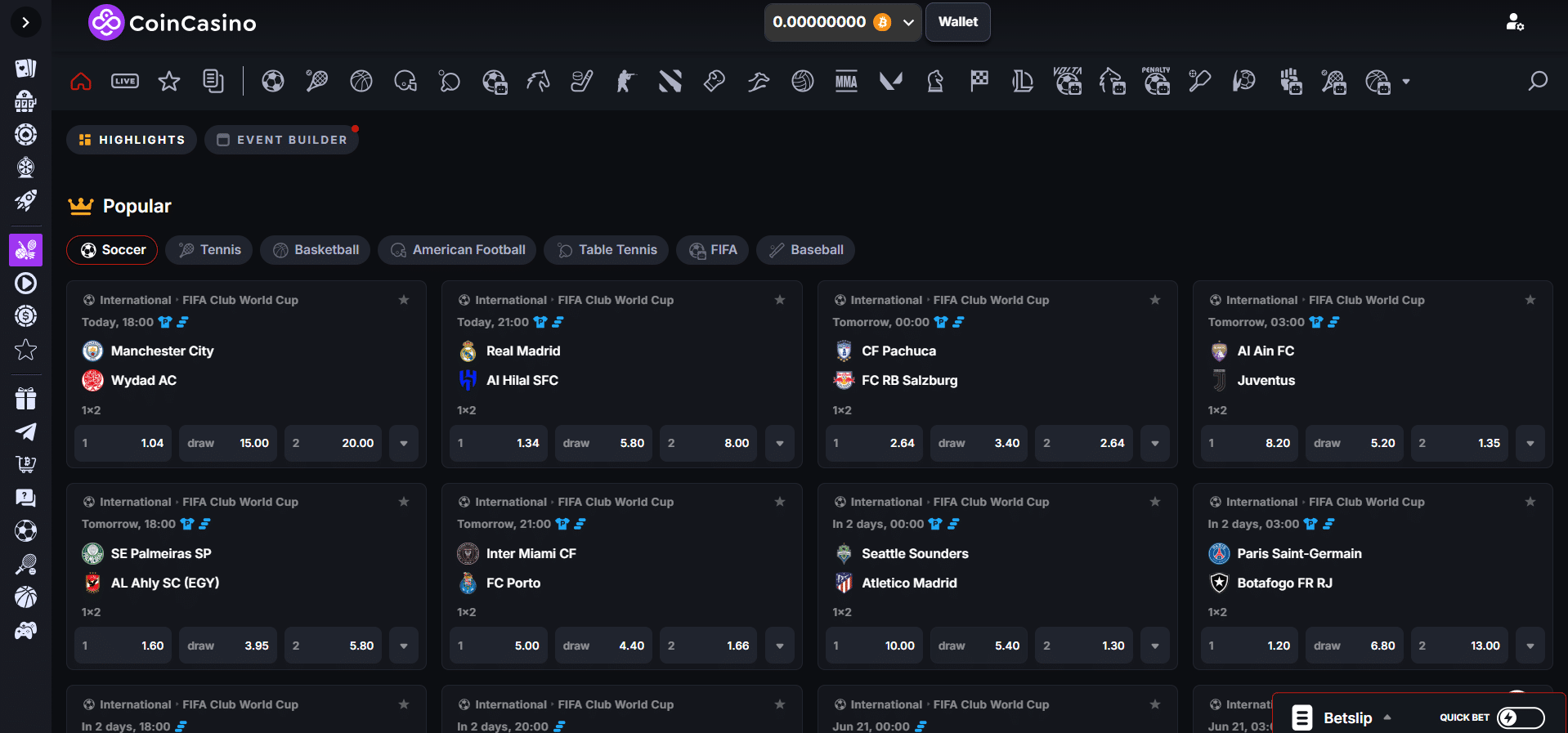1568x733 pixels.
Task: Bet on FC Porto at 1.66
Action: click(709, 646)
